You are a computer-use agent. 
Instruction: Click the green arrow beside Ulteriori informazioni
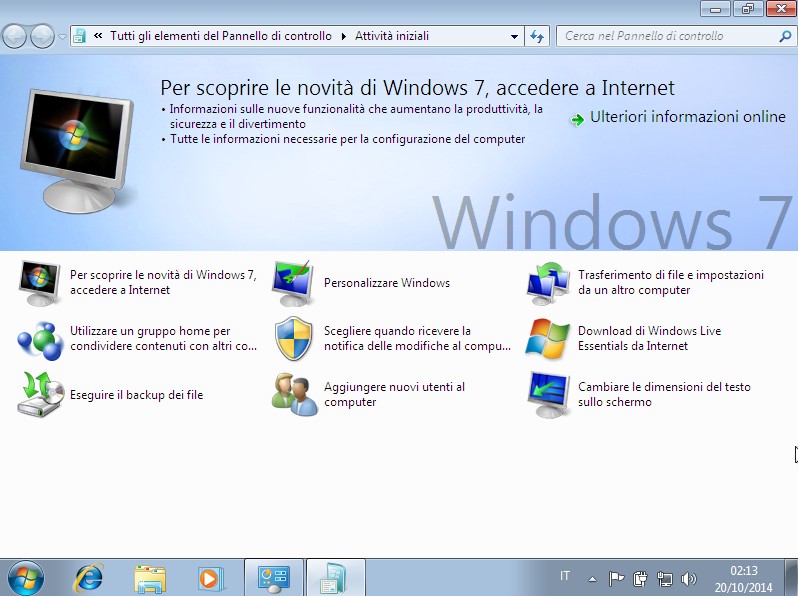coord(577,120)
